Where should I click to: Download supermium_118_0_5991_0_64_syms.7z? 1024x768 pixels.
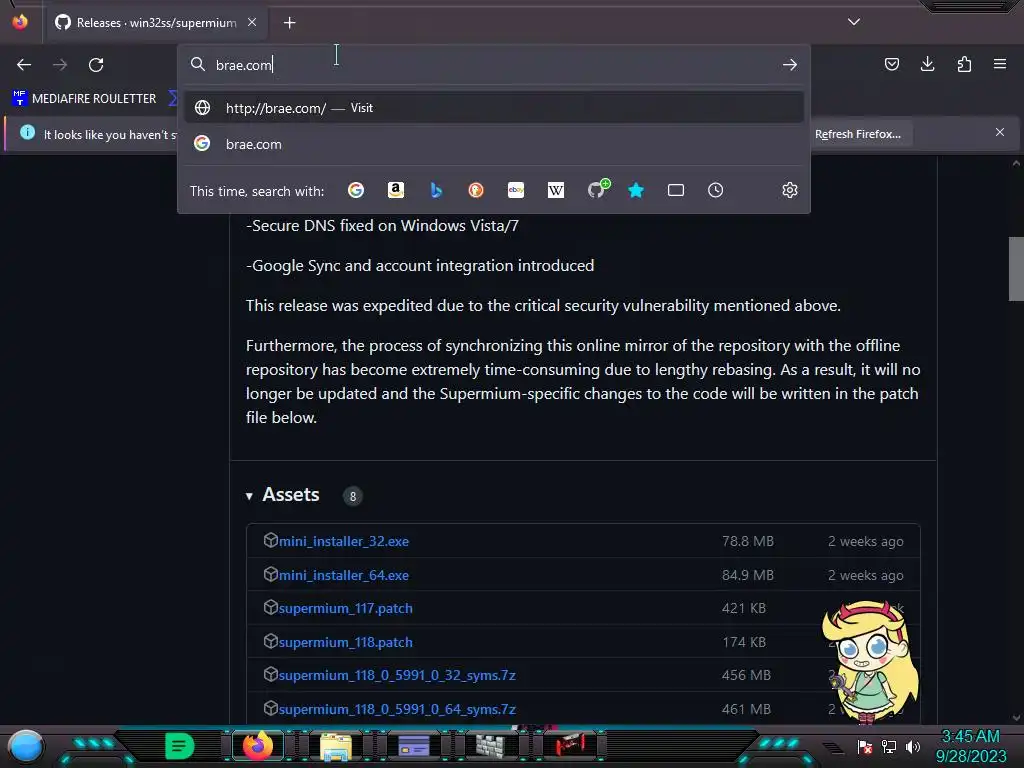pyautogui.click(x=397, y=709)
